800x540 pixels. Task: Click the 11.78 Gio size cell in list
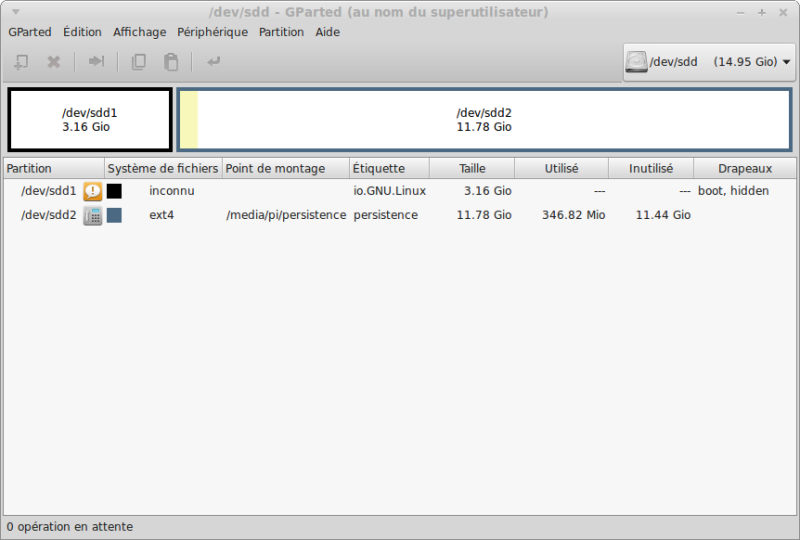point(484,215)
